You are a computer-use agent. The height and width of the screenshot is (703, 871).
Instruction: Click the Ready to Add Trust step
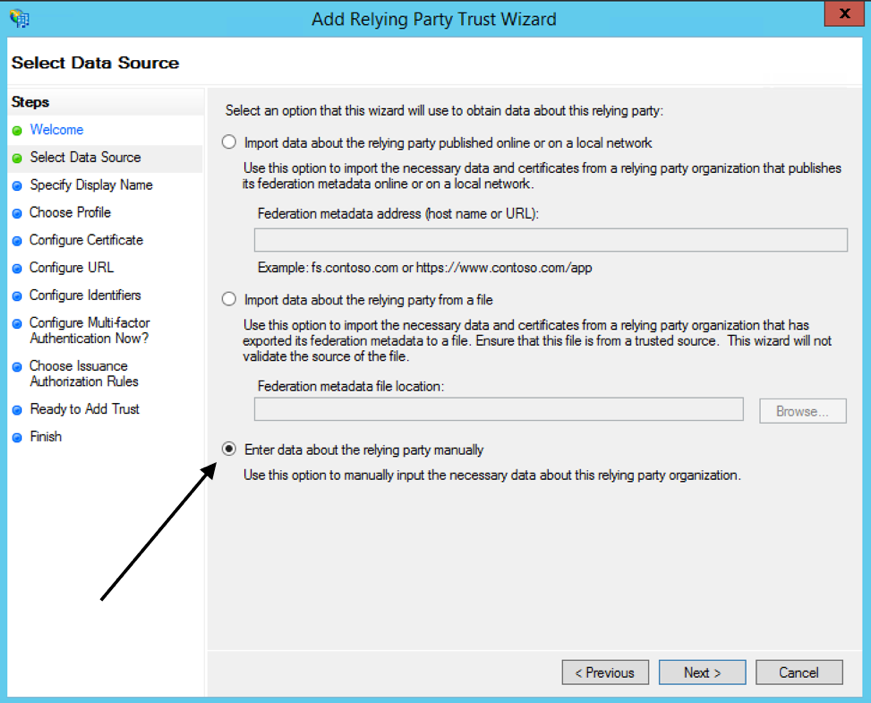click(x=84, y=409)
